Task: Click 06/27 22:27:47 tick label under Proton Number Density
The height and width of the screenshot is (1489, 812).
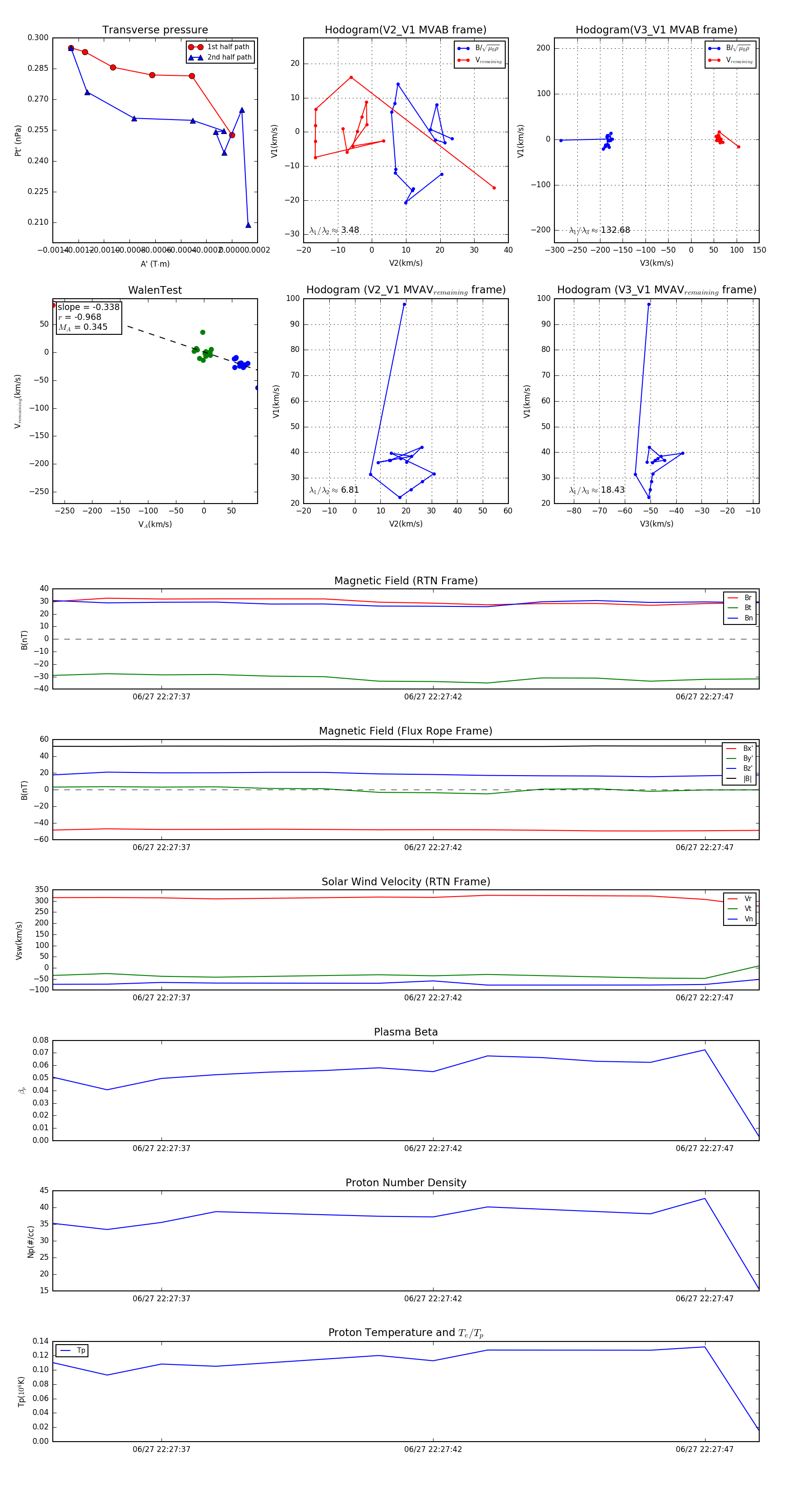Action: (705, 1299)
